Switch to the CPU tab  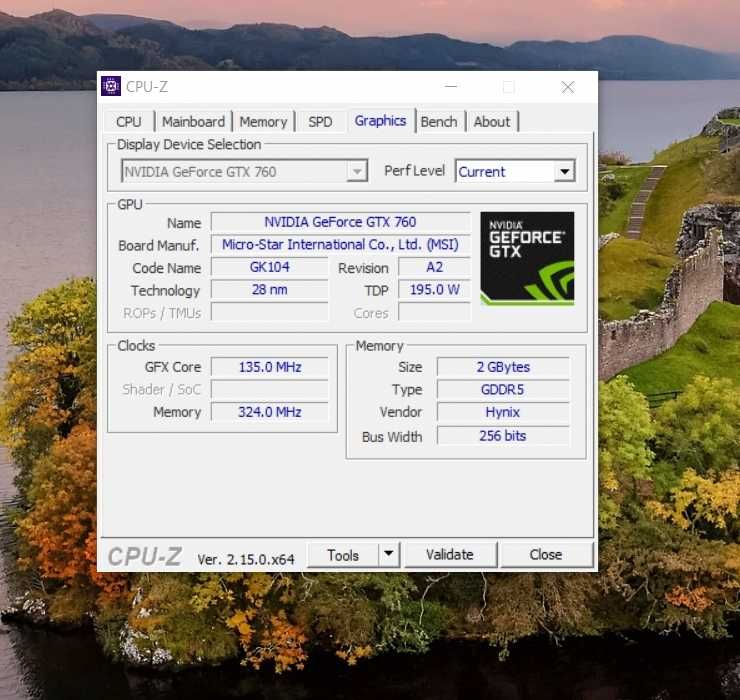129,122
